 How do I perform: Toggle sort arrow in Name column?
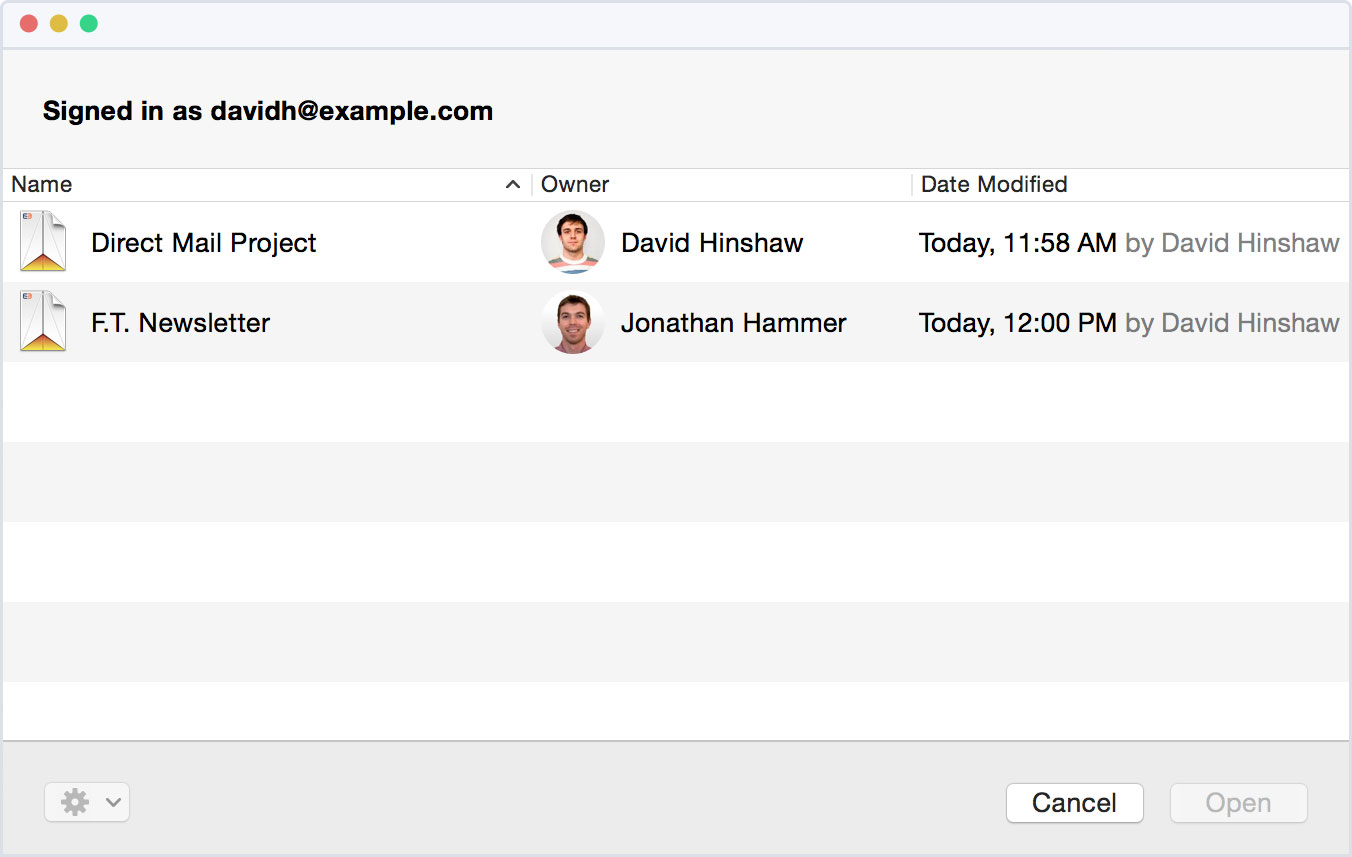[x=513, y=184]
